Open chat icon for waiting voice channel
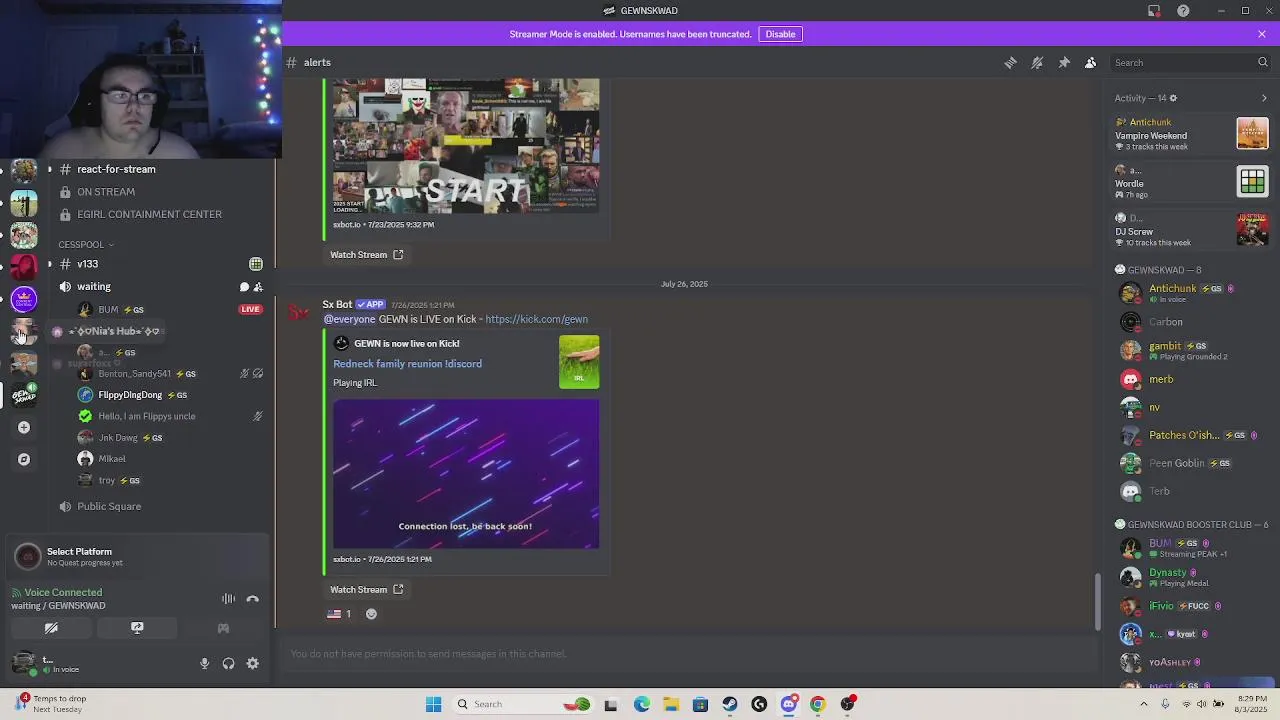1280x720 pixels. click(x=244, y=287)
